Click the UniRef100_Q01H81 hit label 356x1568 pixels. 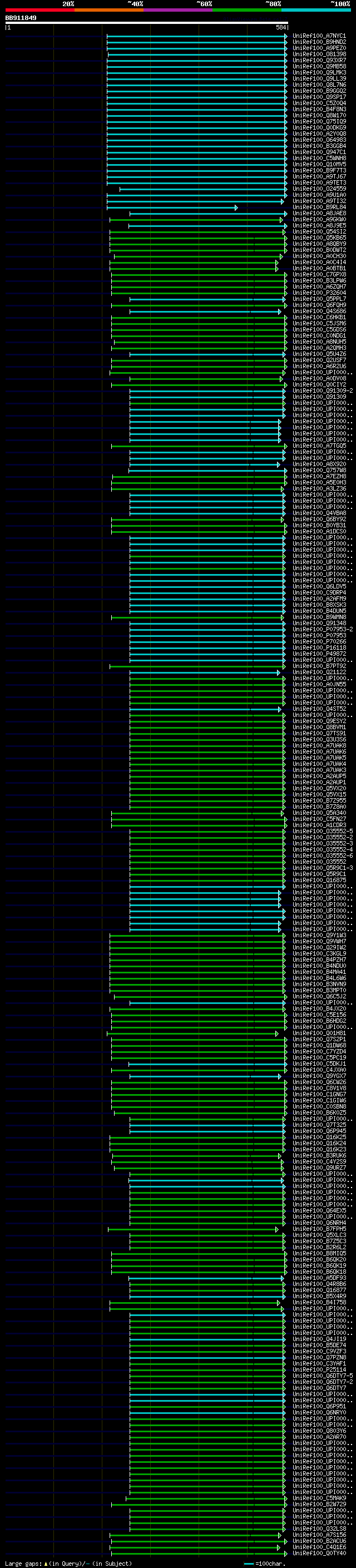point(319,1033)
